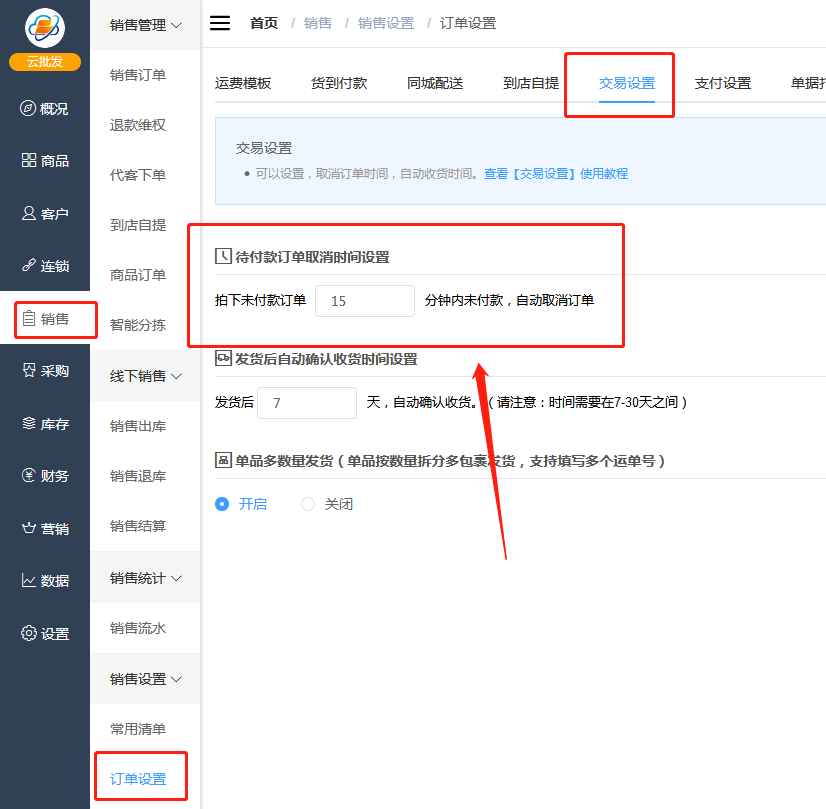
Task: Open 查看【交易设置】使用教程 link
Action: coord(556,174)
